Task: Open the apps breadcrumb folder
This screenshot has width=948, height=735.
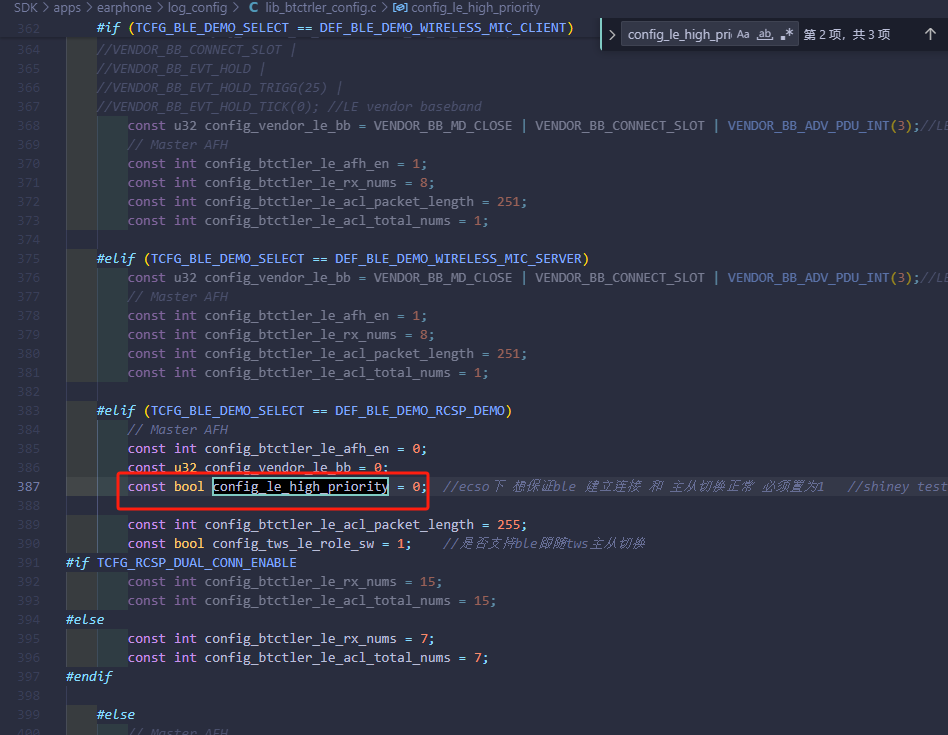Action: click(x=67, y=8)
